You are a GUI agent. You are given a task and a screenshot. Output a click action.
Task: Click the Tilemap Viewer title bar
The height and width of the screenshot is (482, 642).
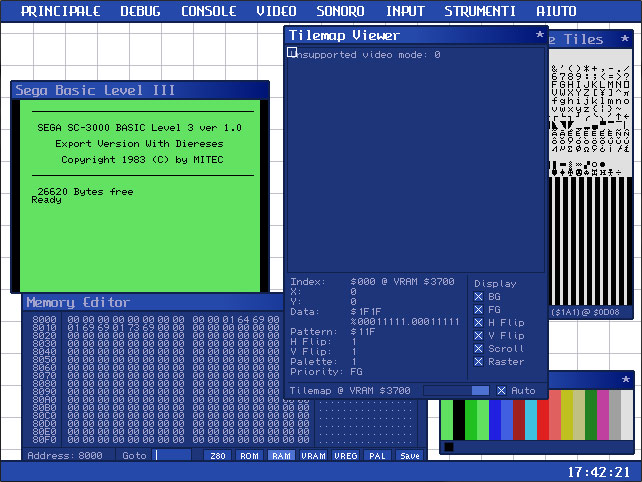click(x=416, y=35)
